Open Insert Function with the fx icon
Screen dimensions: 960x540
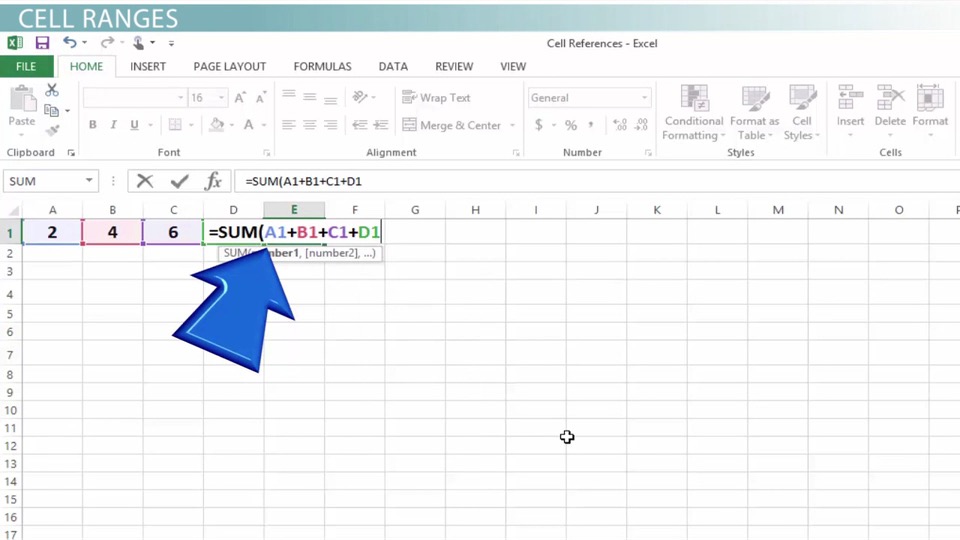213,181
